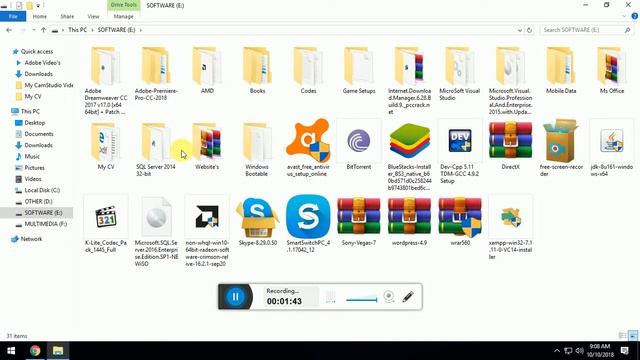640x360 pixels.
Task: Open Documents in navigation pane
Action: pyautogui.click(x=39, y=134)
